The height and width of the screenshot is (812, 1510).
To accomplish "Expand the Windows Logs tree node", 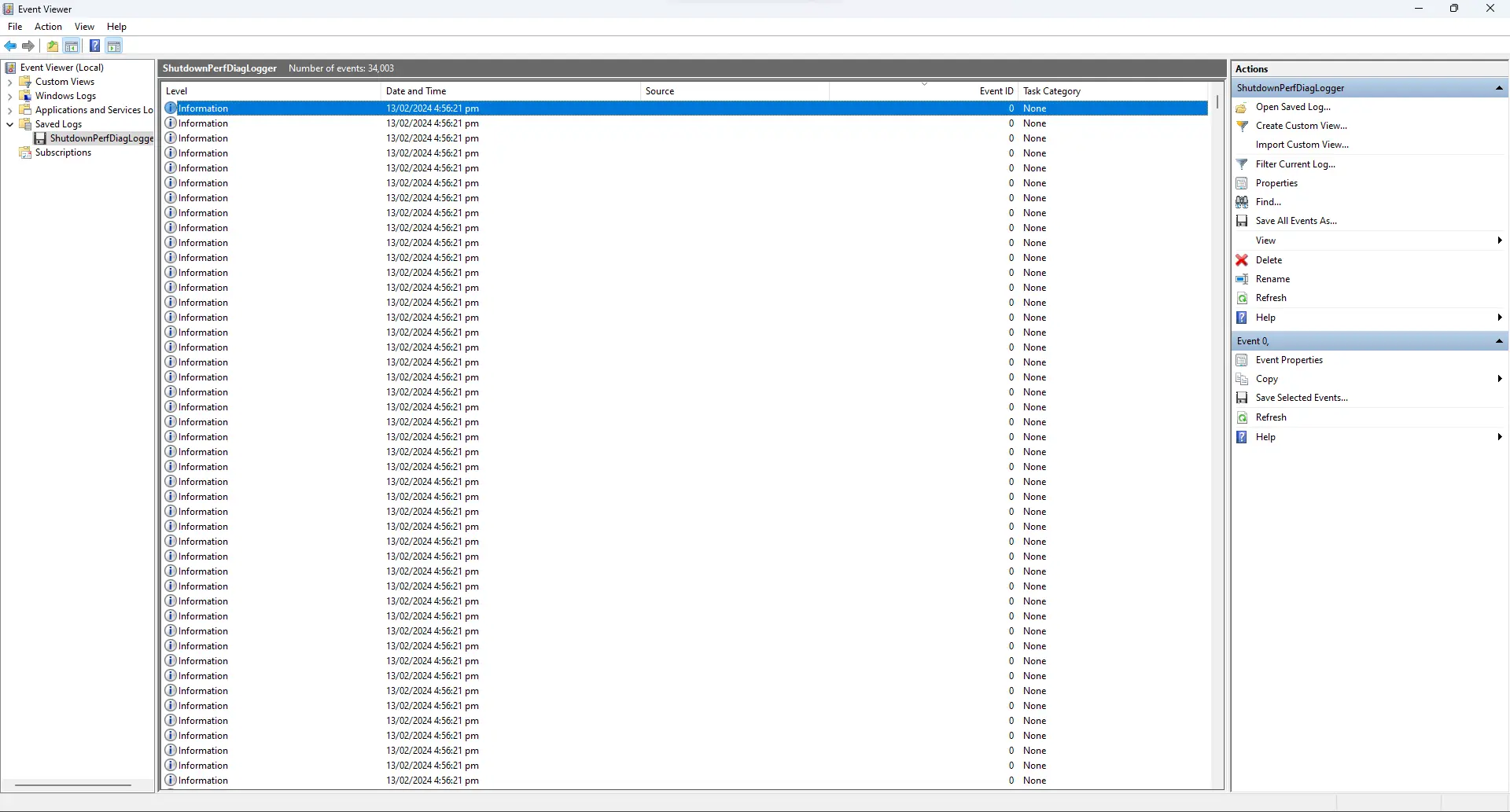I will pos(9,96).
